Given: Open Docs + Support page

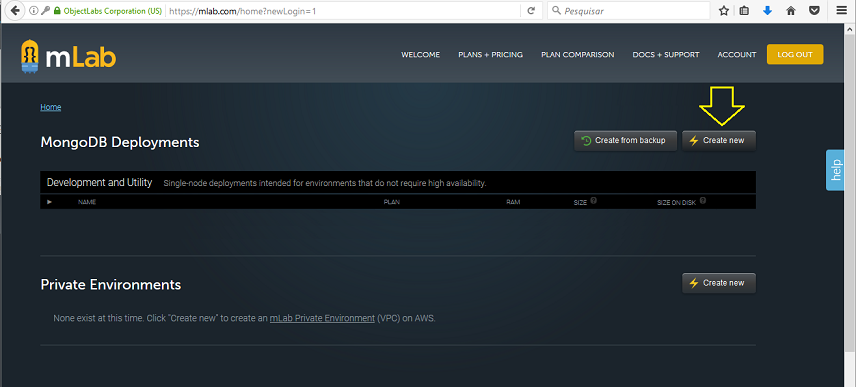Looking at the screenshot, I should 665,55.
